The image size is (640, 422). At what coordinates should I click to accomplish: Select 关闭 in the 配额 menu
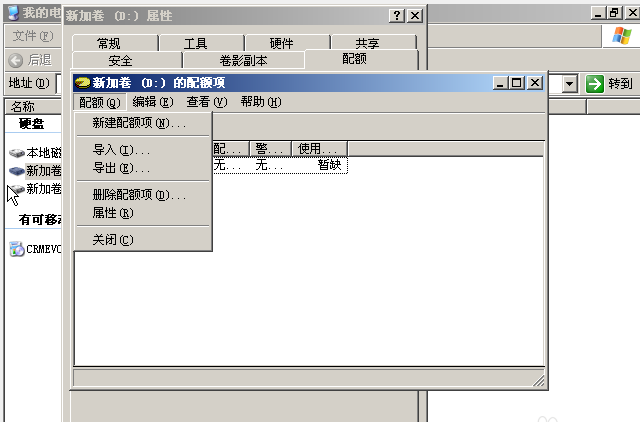112,240
